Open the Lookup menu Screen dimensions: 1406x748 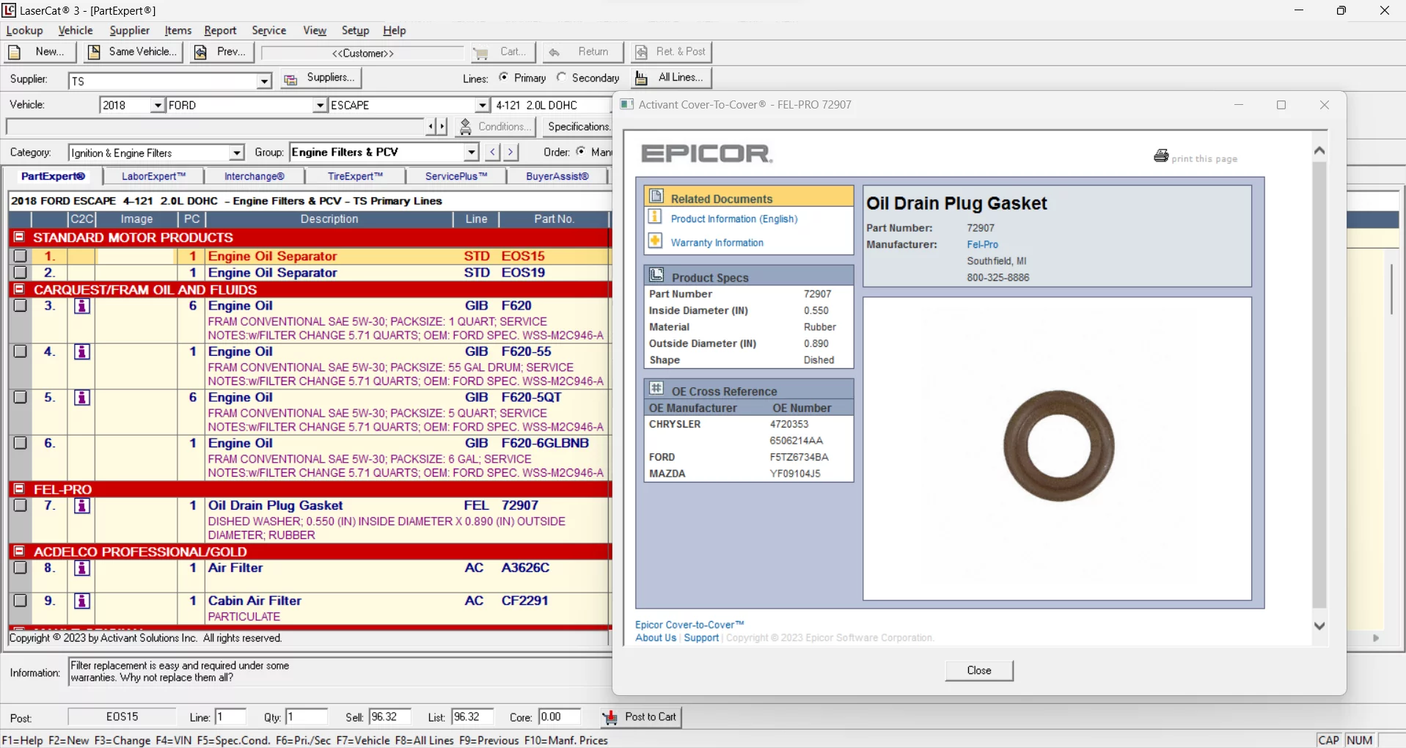pos(24,30)
